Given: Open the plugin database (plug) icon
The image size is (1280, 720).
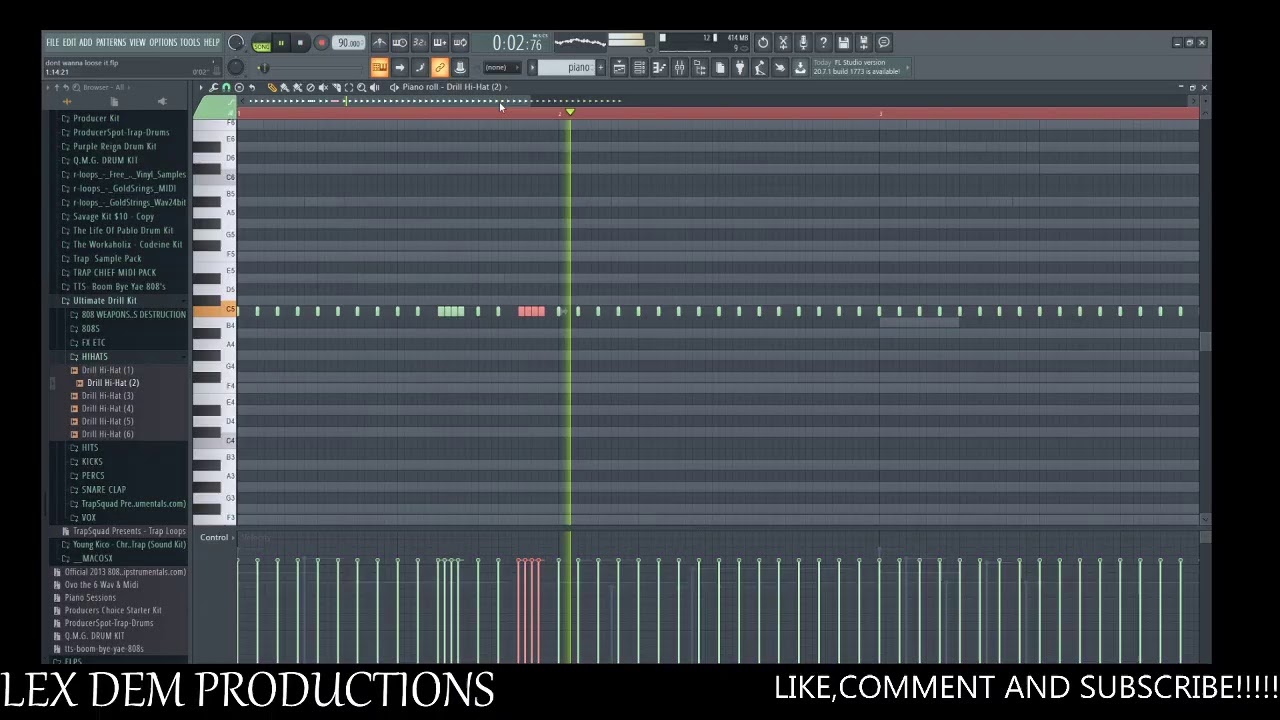Looking at the screenshot, I should [740, 67].
